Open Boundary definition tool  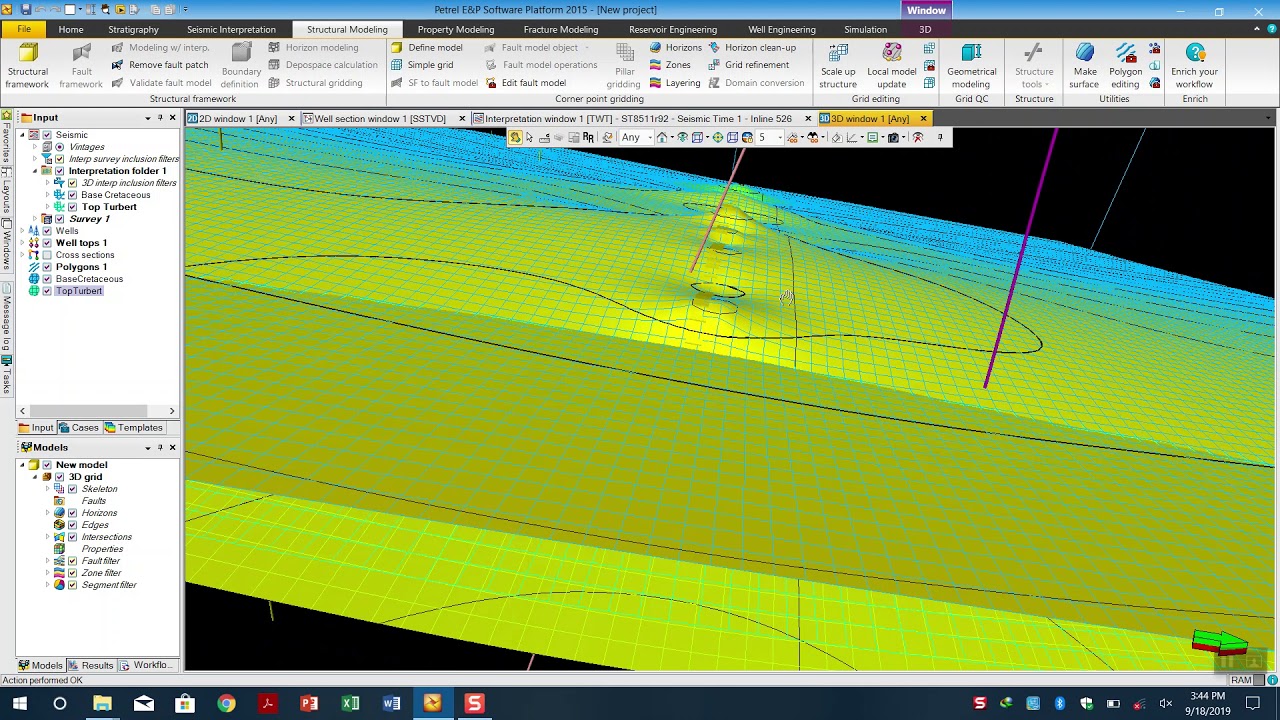[241, 65]
